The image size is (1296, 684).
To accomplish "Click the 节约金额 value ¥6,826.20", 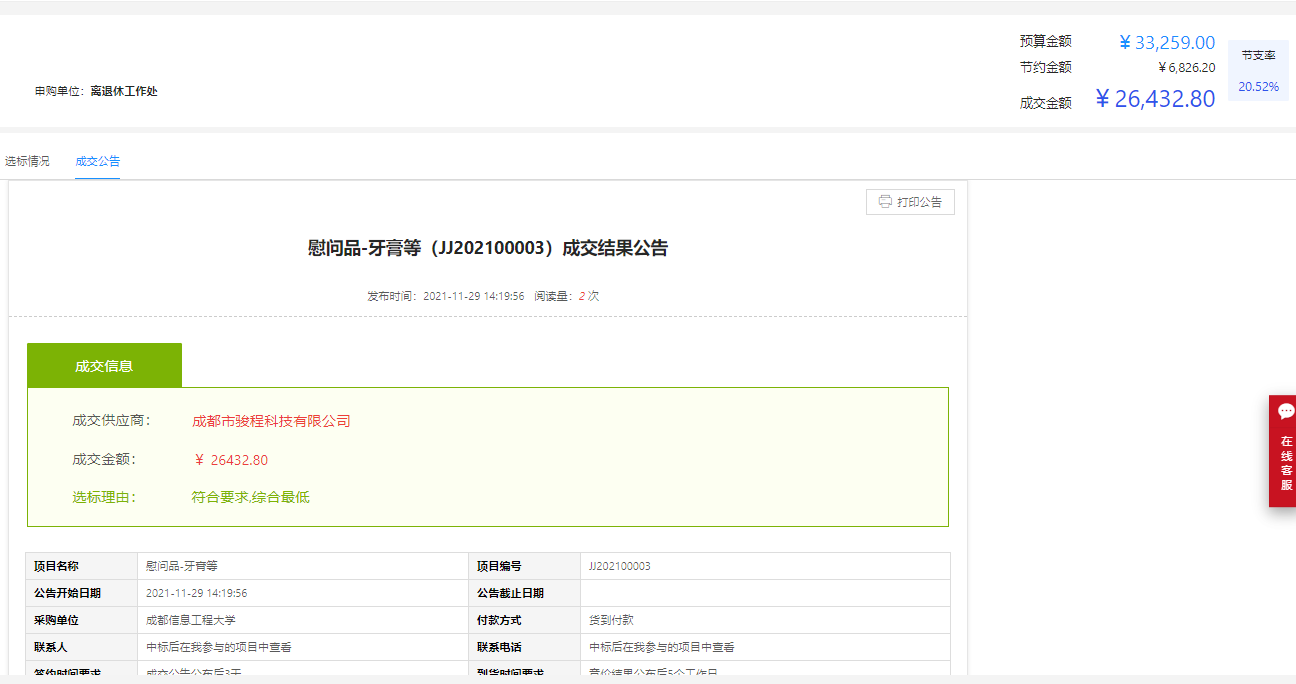I will click(1186, 68).
